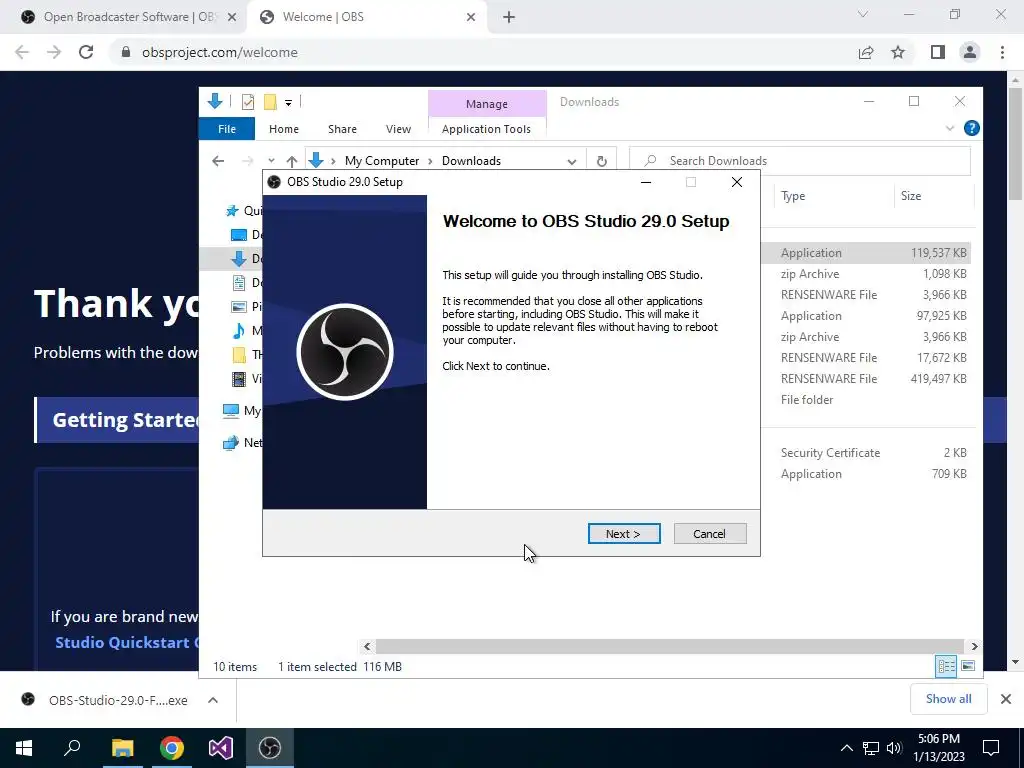Click Downloads in address breadcrumb
This screenshot has width=1024, height=768.
point(471,161)
